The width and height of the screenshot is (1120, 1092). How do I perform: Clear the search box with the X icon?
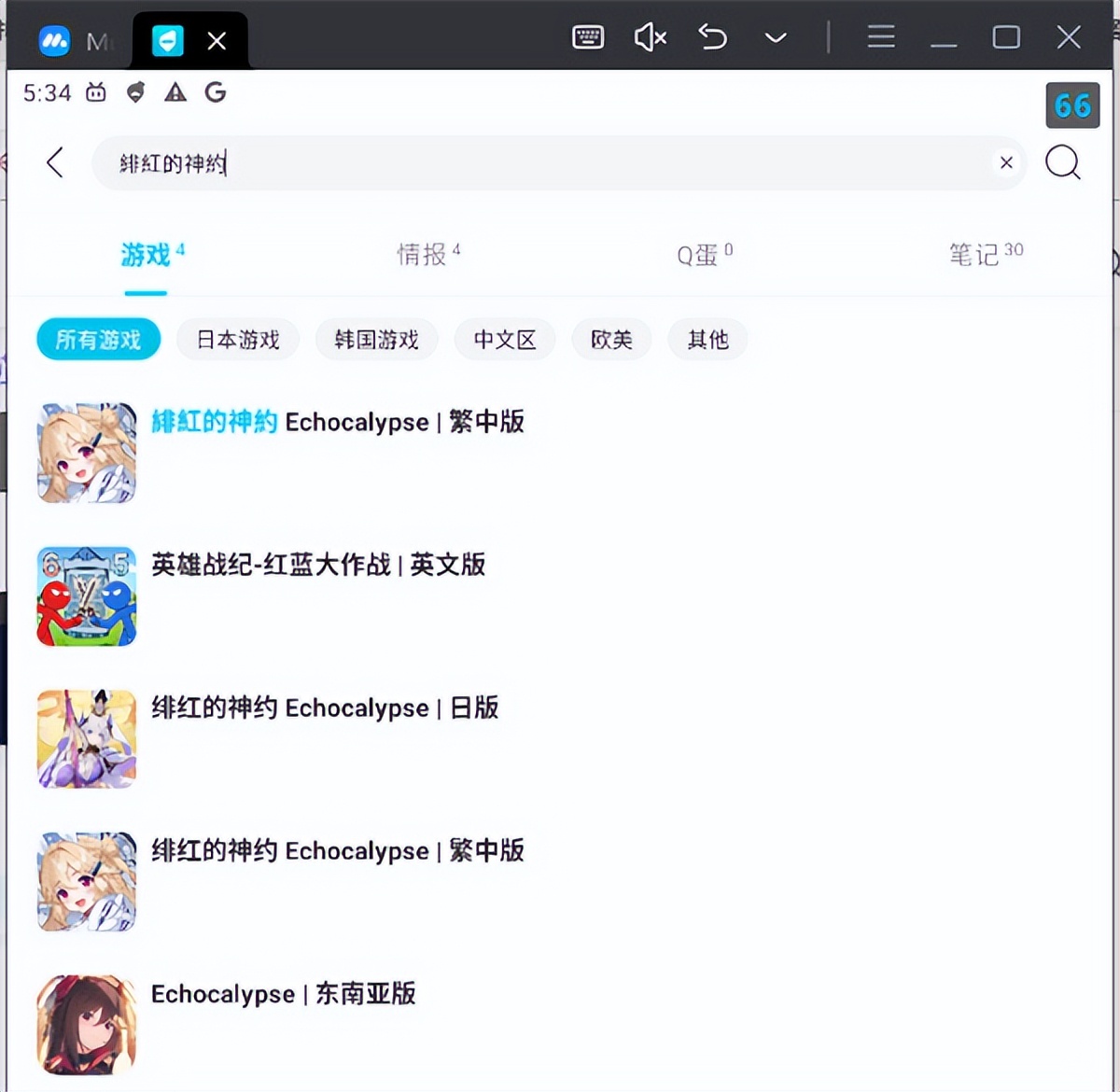coord(1006,162)
